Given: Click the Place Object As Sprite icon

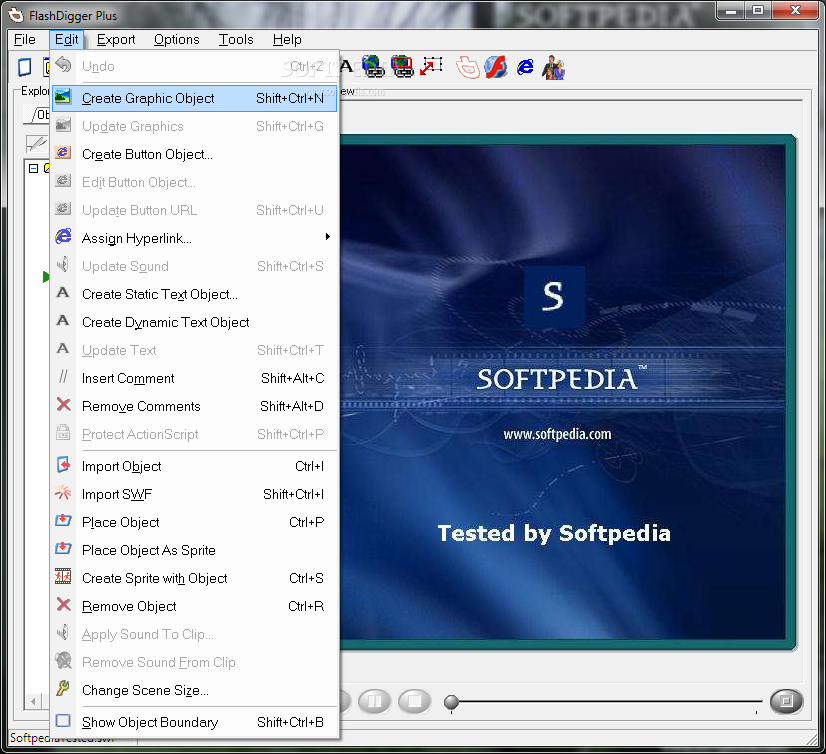Looking at the screenshot, I should (x=63, y=548).
